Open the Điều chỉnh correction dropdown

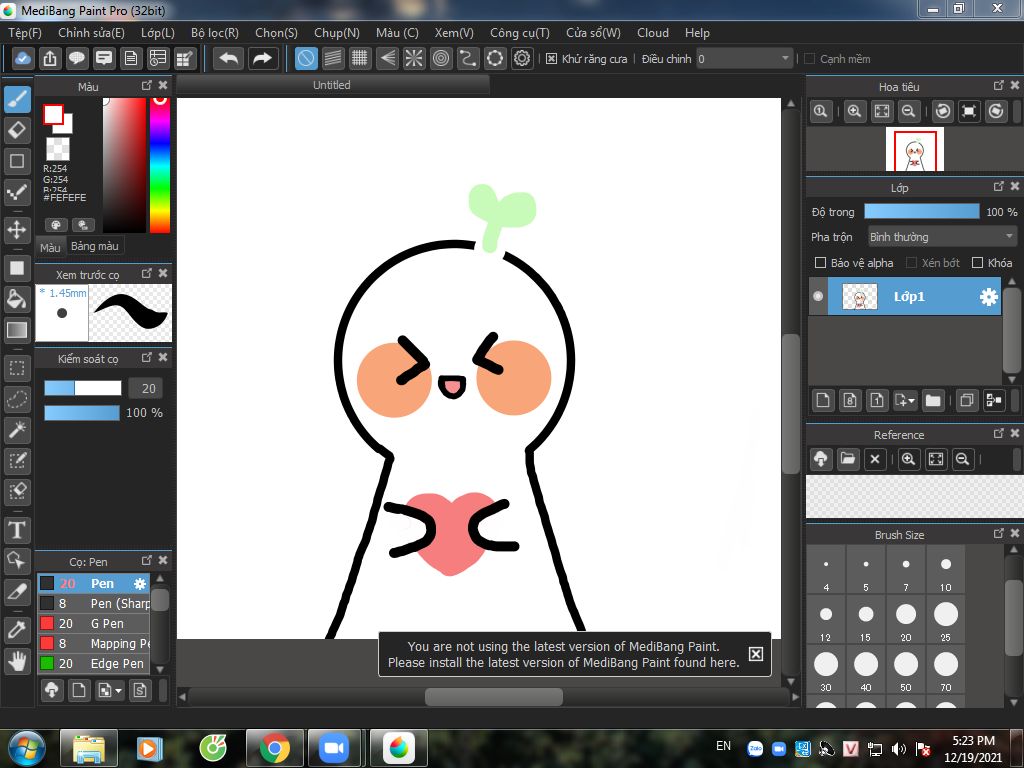click(x=744, y=59)
